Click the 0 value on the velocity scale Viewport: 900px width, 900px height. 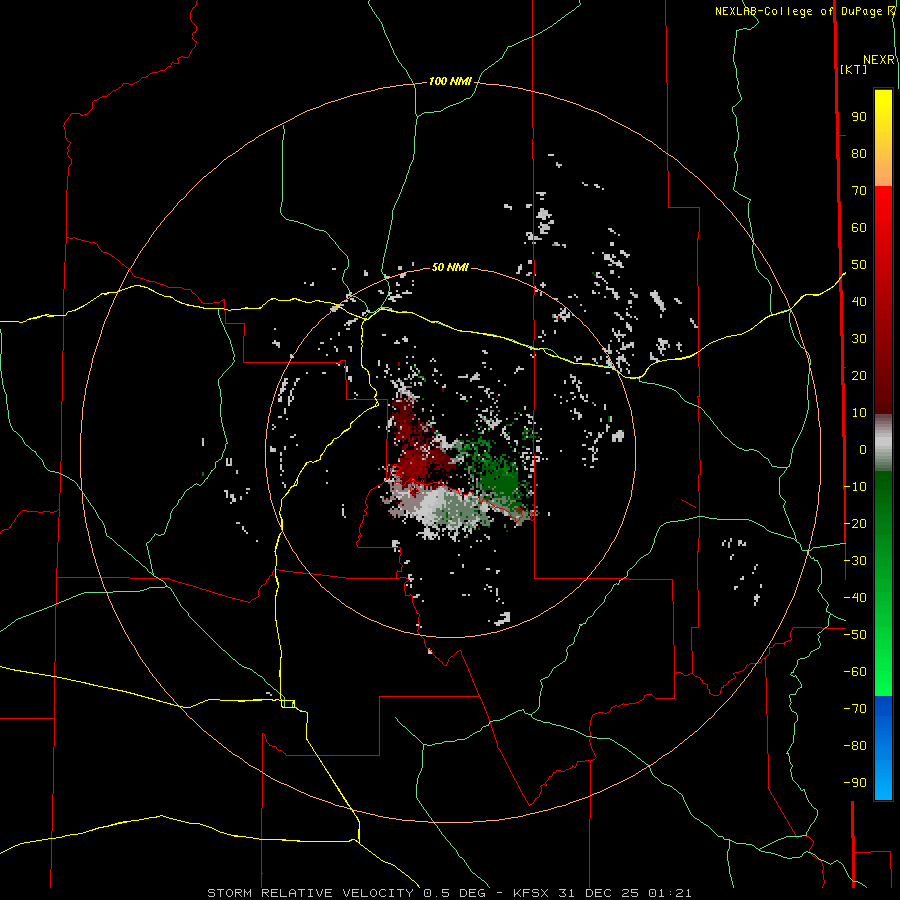[863, 450]
